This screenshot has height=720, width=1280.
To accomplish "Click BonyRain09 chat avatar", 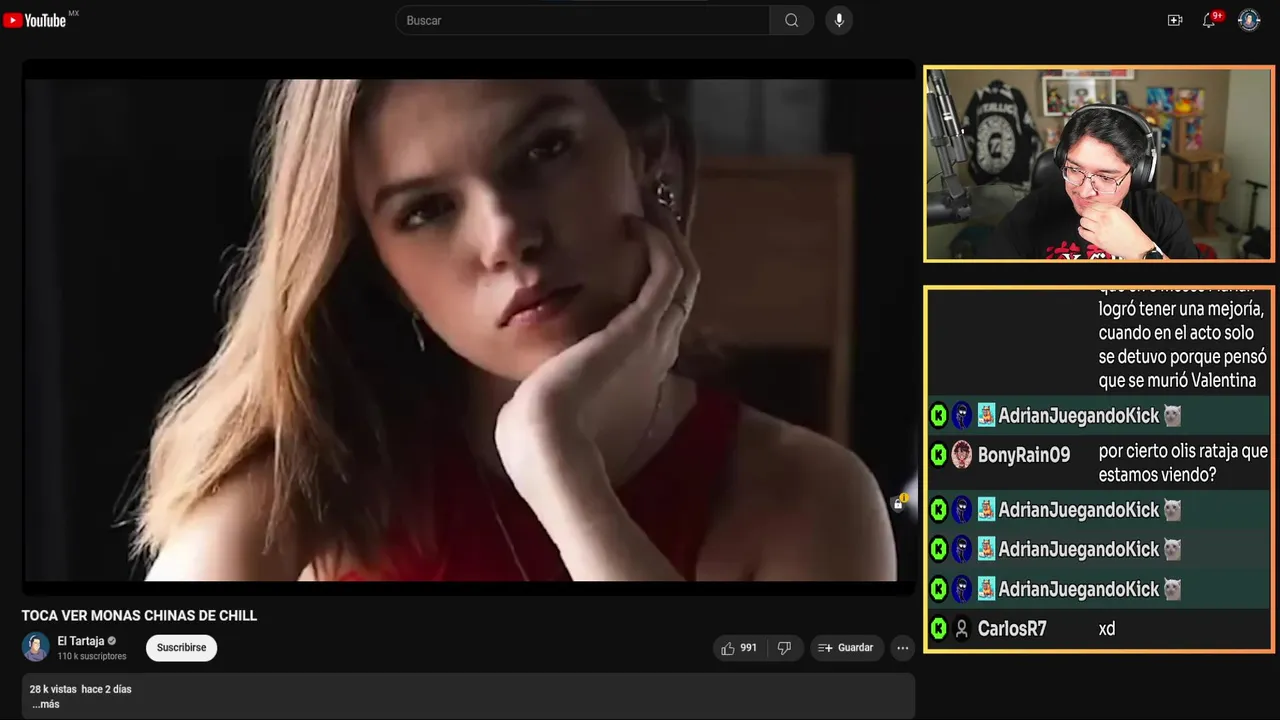I will 961,454.
